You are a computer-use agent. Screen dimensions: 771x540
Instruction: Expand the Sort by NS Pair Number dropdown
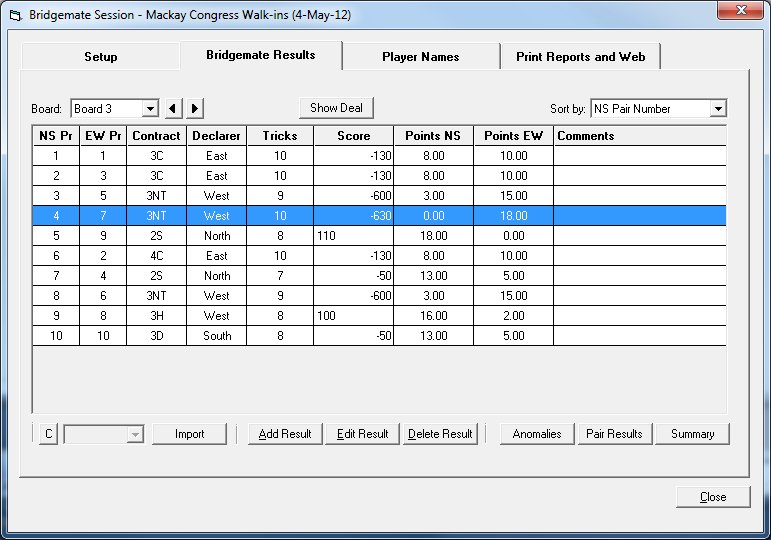(x=718, y=108)
